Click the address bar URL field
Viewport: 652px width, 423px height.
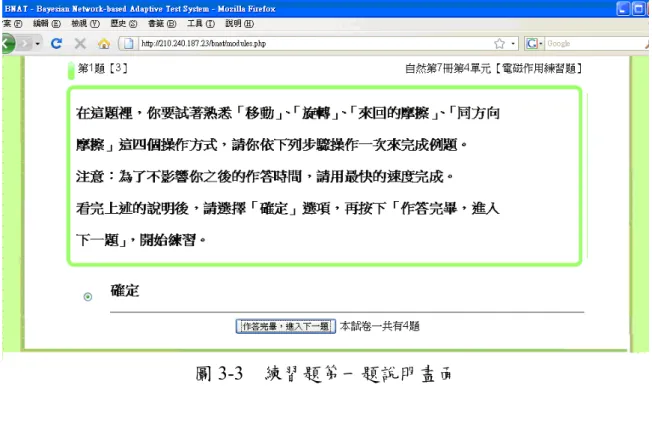316,43
